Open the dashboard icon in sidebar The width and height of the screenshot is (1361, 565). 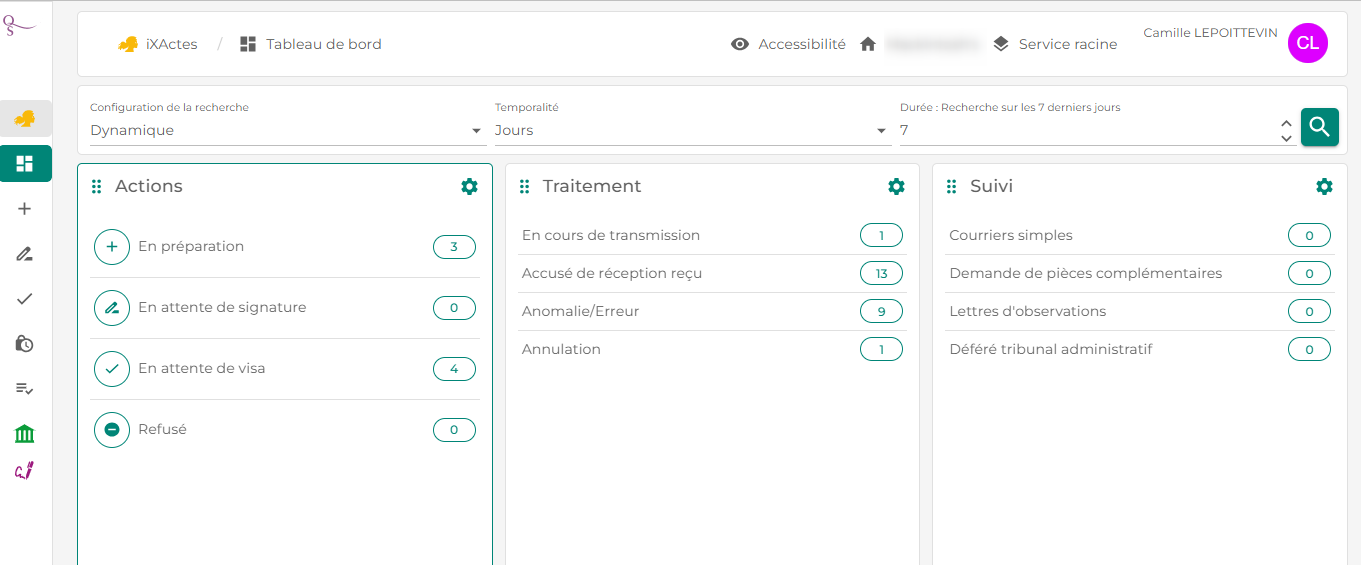(25, 163)
